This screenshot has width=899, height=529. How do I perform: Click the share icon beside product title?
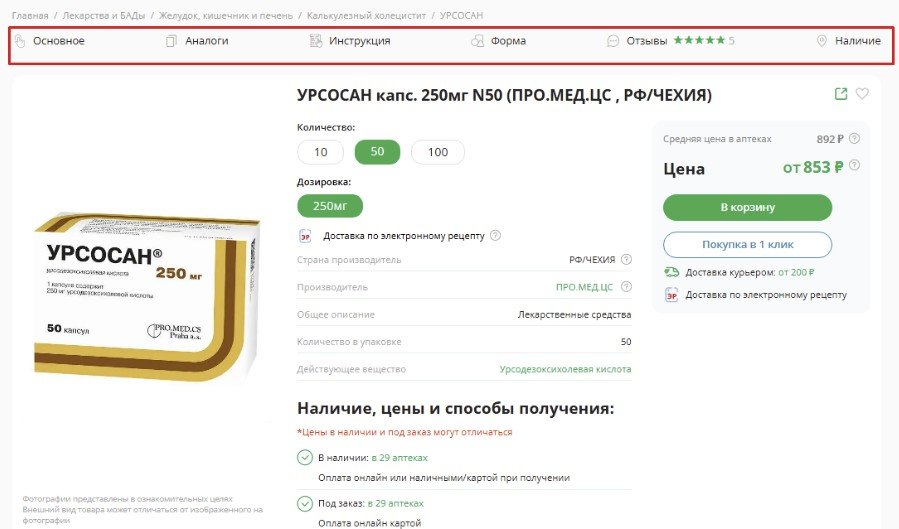(841, 94)
